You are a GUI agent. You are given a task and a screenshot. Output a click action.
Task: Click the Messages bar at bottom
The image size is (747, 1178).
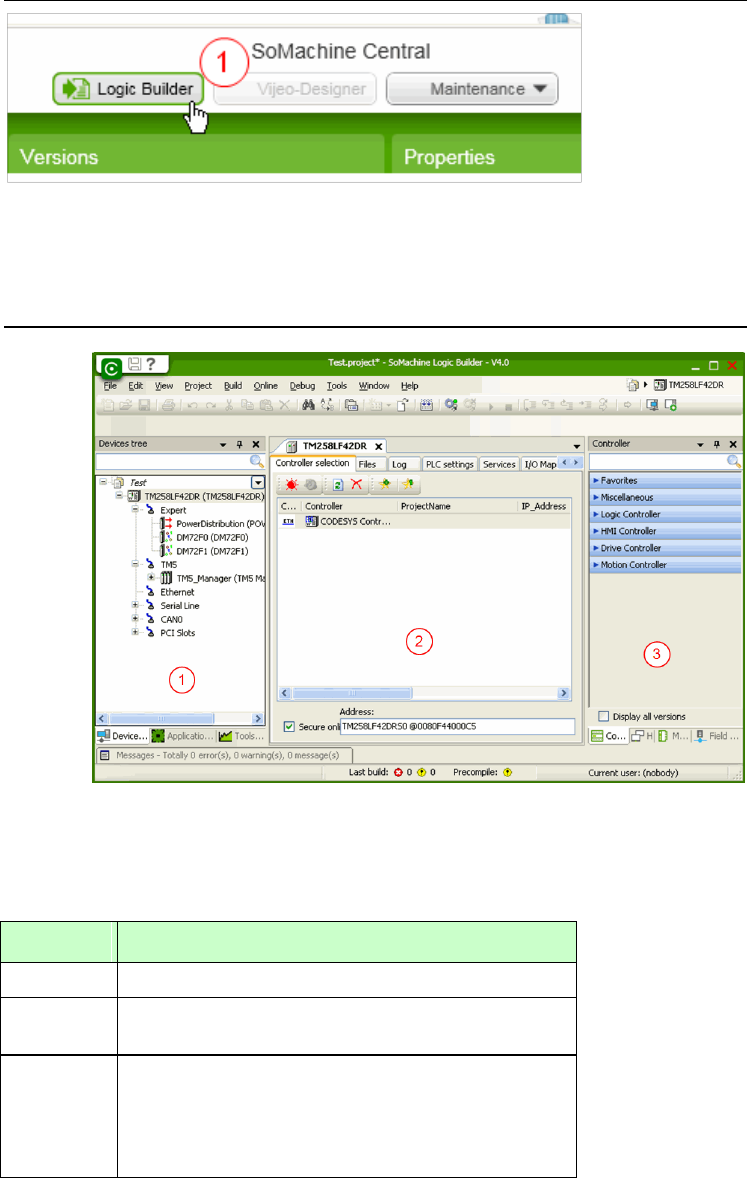click(x=224, y=755)
